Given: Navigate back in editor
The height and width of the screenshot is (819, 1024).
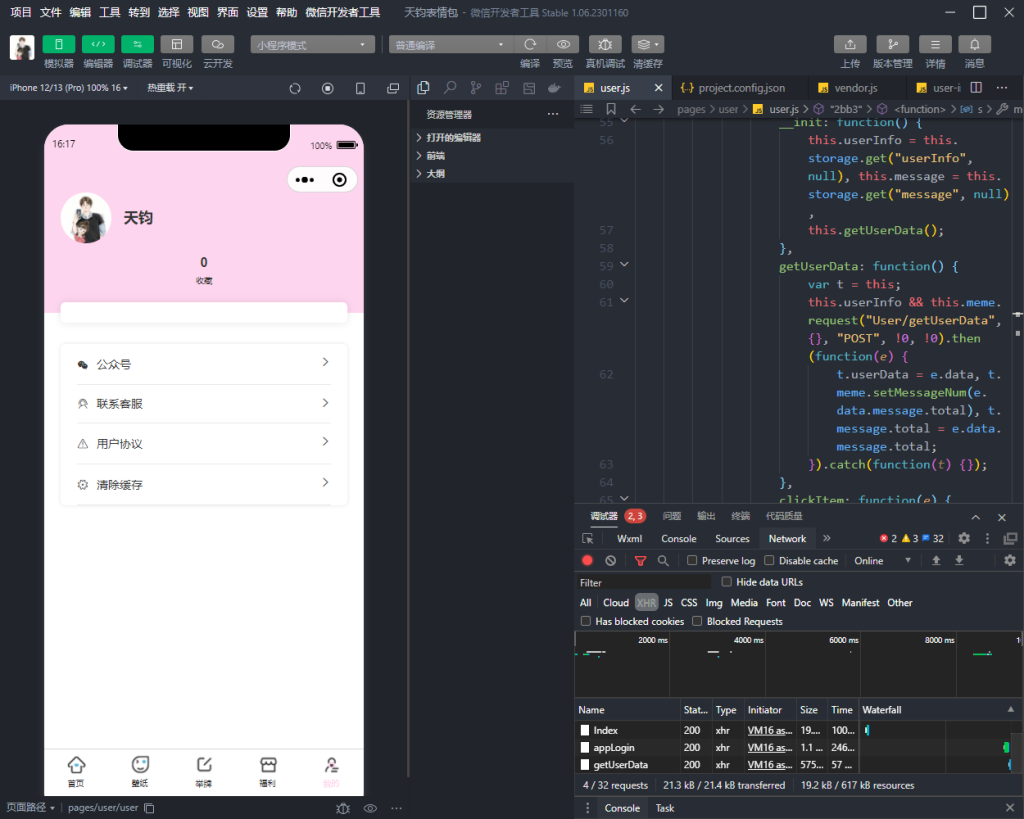Looking at the screenshot, I should pyautogui.click(x=635, y=109).
